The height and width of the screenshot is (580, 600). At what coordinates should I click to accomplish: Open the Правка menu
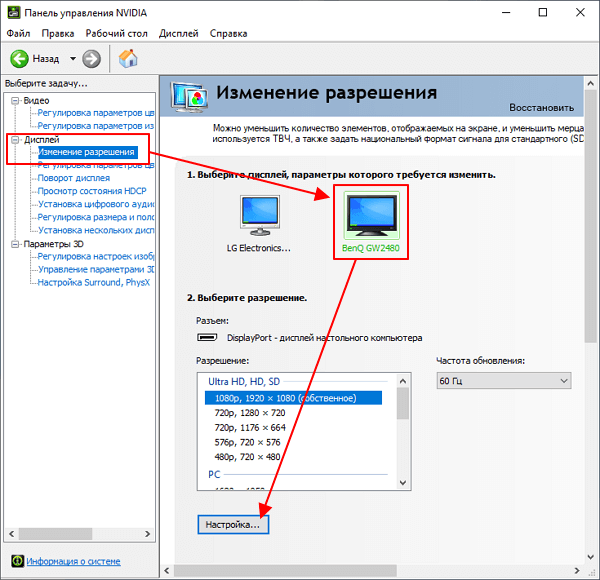pyautogui.click(x=58, y=34)
